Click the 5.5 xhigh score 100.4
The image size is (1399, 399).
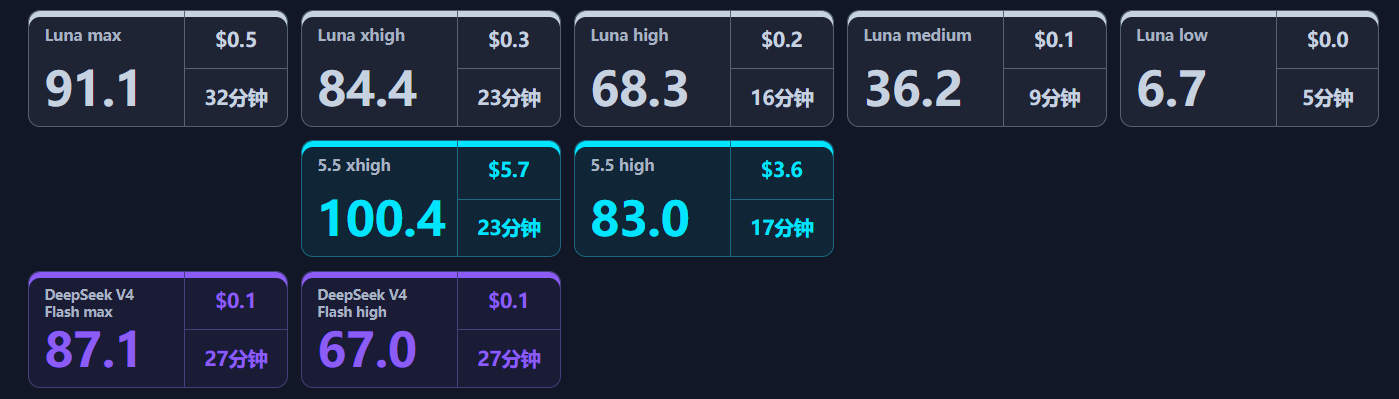(381, 219)
